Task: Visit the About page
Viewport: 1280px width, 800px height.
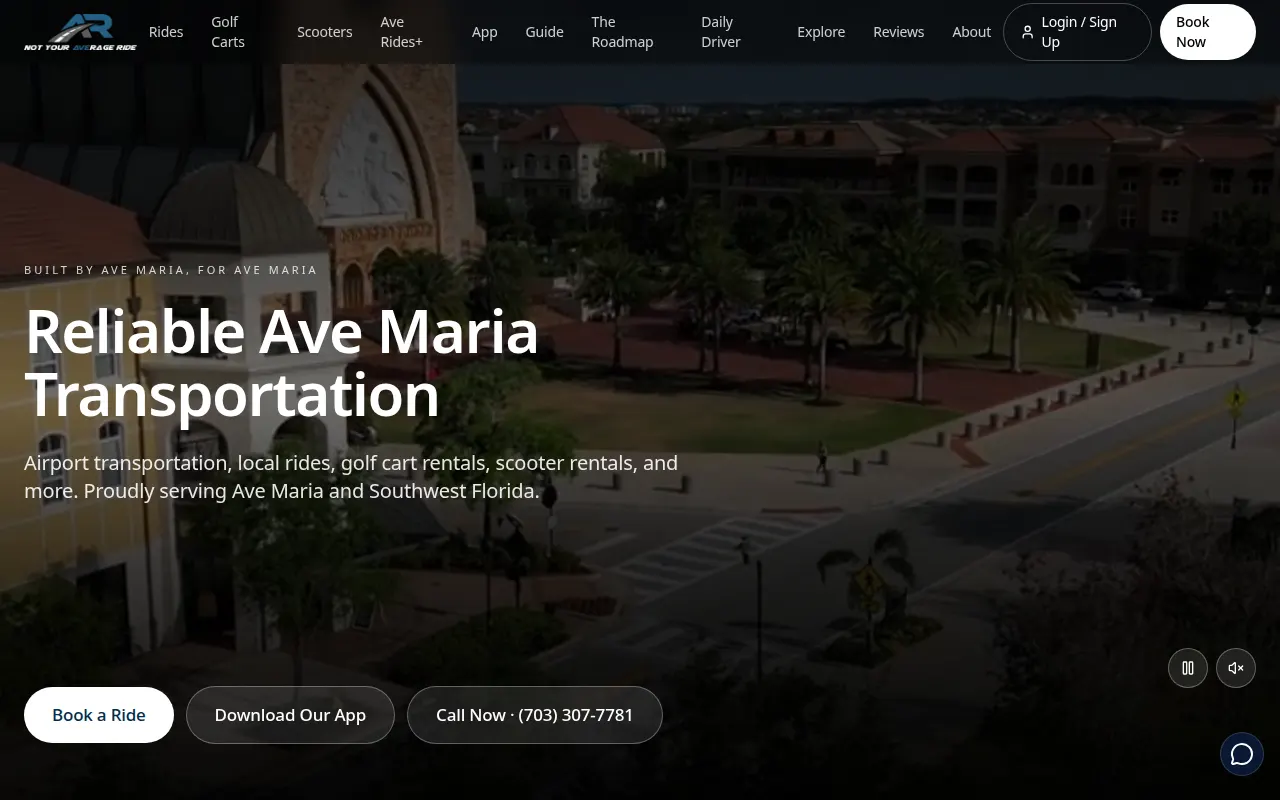Action: click(972, 32)
